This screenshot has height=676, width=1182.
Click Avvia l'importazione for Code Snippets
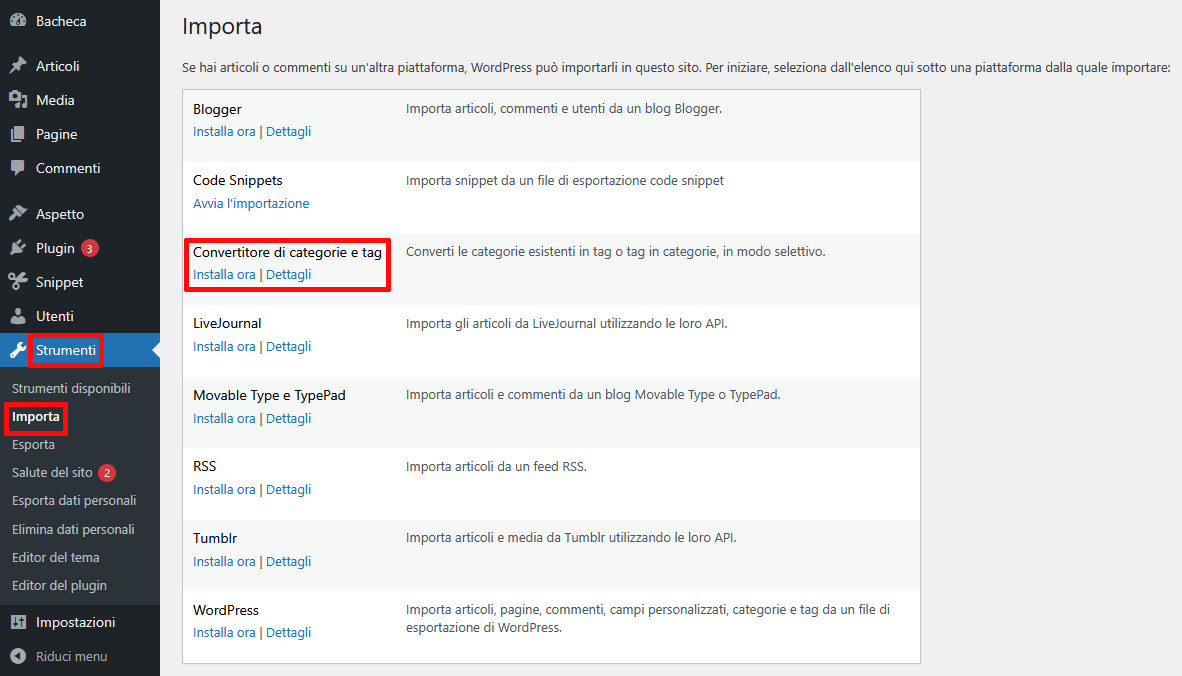[x=251, y=203]
